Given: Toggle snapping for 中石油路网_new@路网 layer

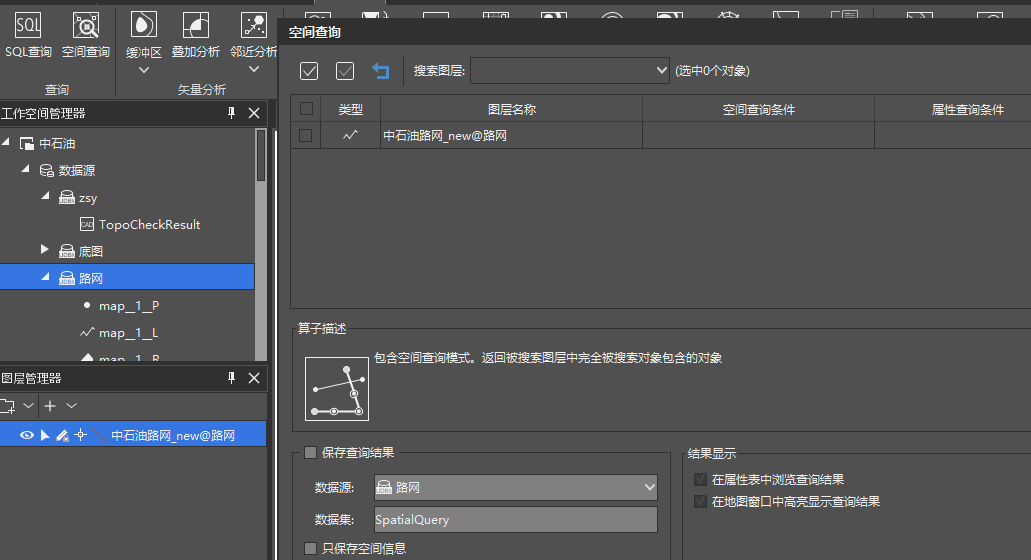Looking at the screenshot, I should (80, 434).
